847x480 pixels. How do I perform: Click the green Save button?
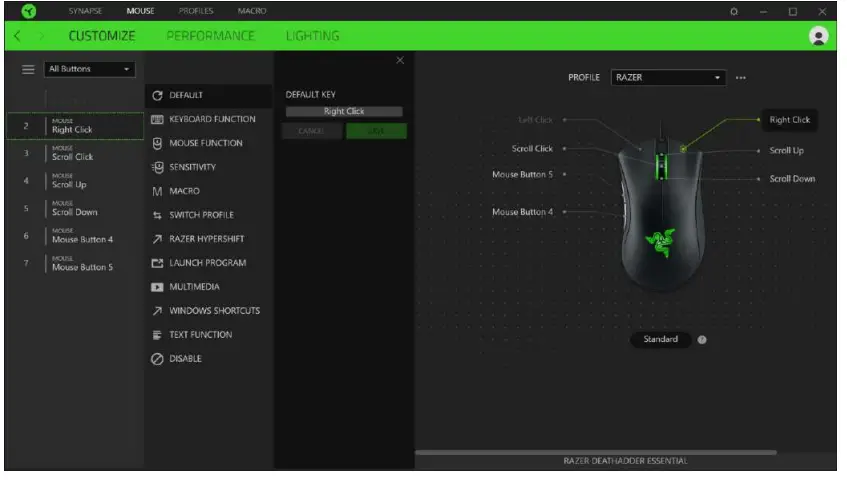click(376, 131)
